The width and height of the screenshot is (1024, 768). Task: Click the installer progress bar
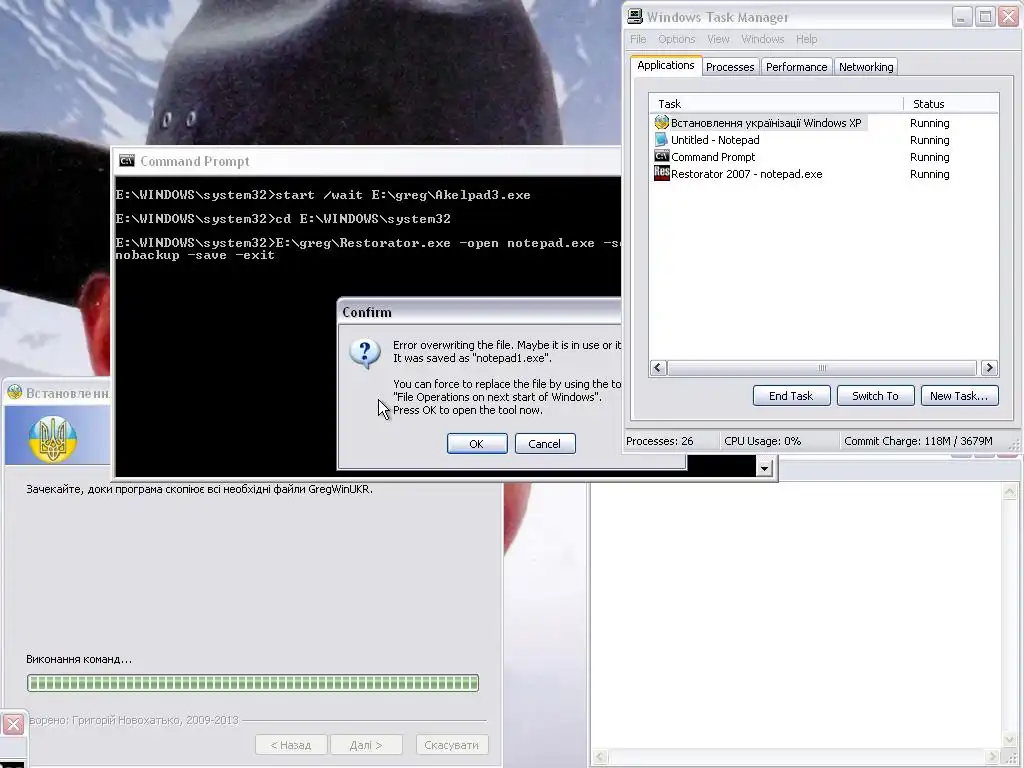coord(253,683)
